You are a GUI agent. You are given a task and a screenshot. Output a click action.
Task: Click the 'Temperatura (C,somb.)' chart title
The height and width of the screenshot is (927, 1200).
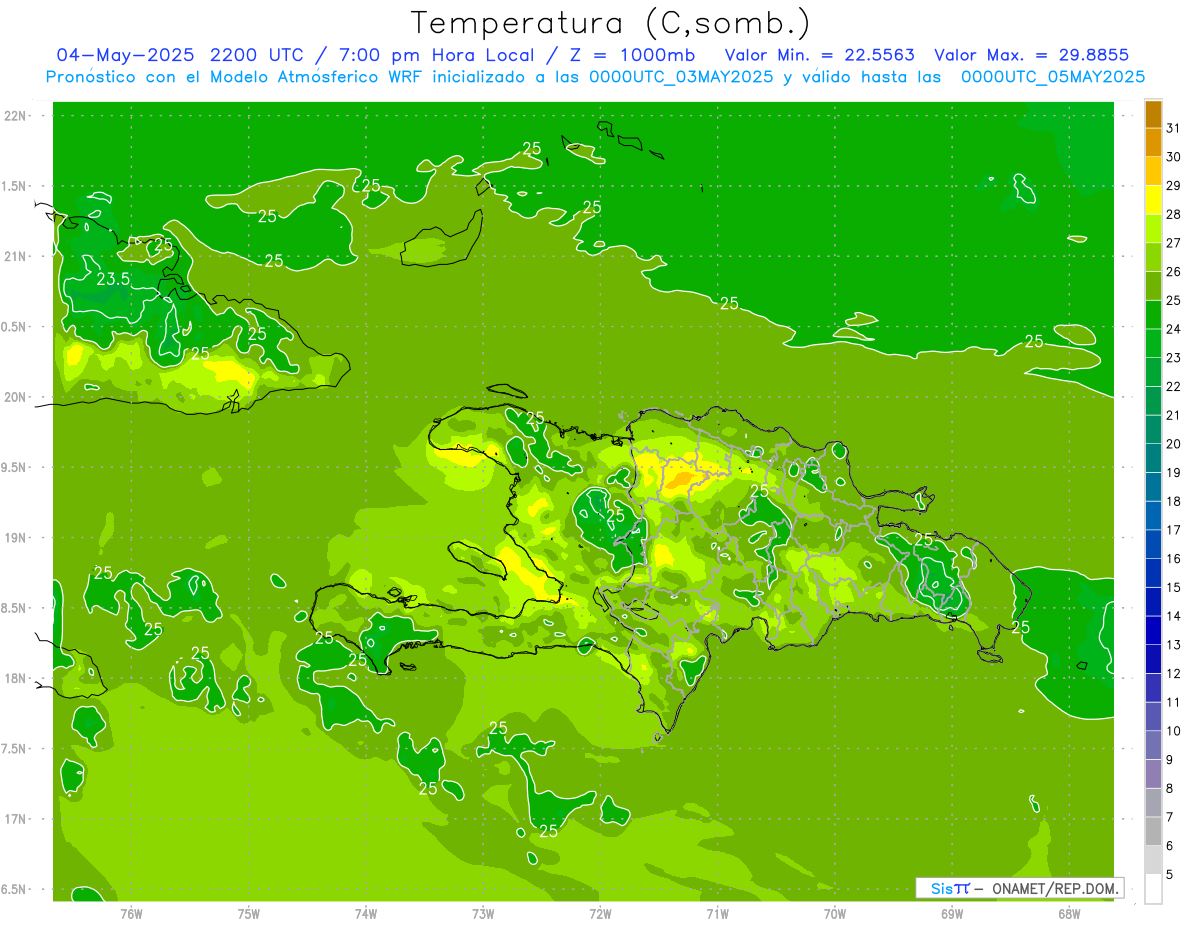(x=611, y=23)
